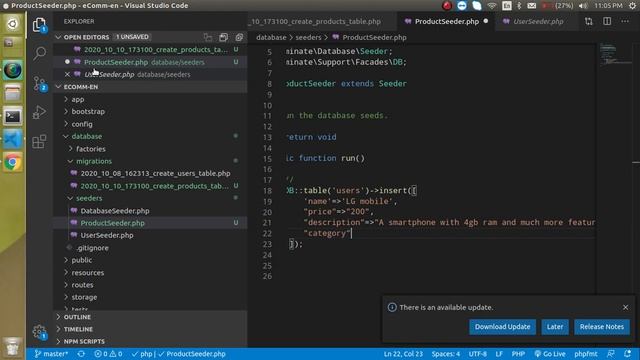Screen dimensions: 640x360
Task: Close the update notification
Action: pyautogui.click(x=625, y=307)
